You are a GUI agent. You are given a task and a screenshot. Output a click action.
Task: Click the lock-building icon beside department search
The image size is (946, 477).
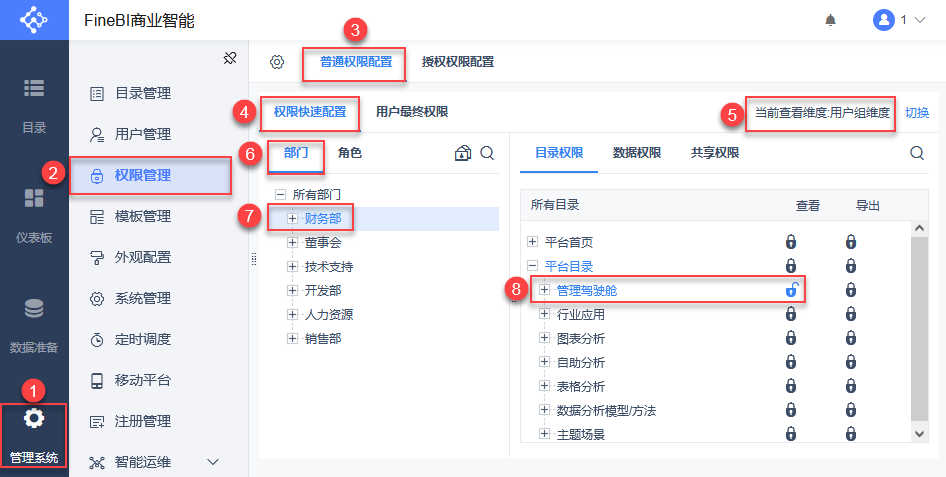[462, 153]
